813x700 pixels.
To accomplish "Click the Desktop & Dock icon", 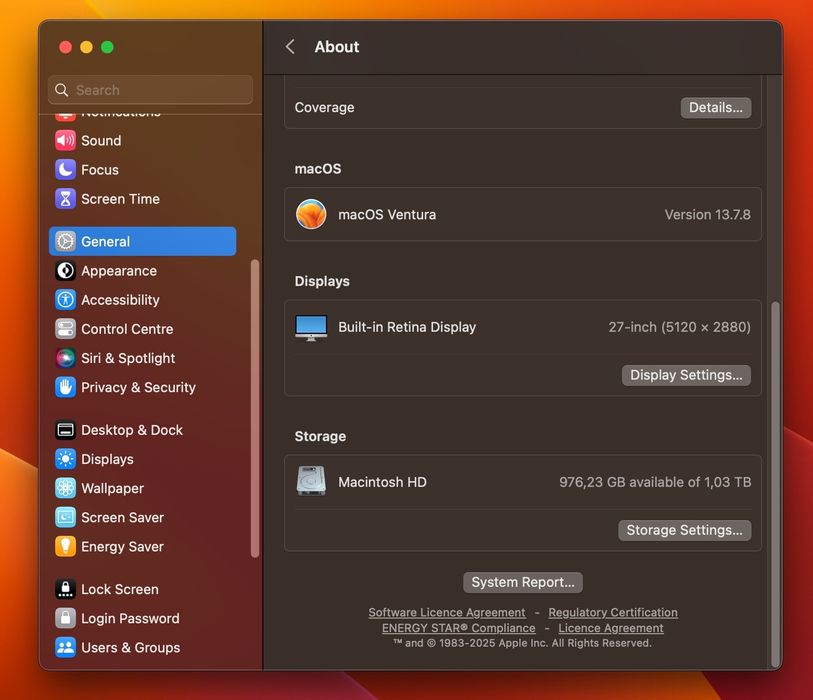I will pyautogui.click(x=65, y=430).
